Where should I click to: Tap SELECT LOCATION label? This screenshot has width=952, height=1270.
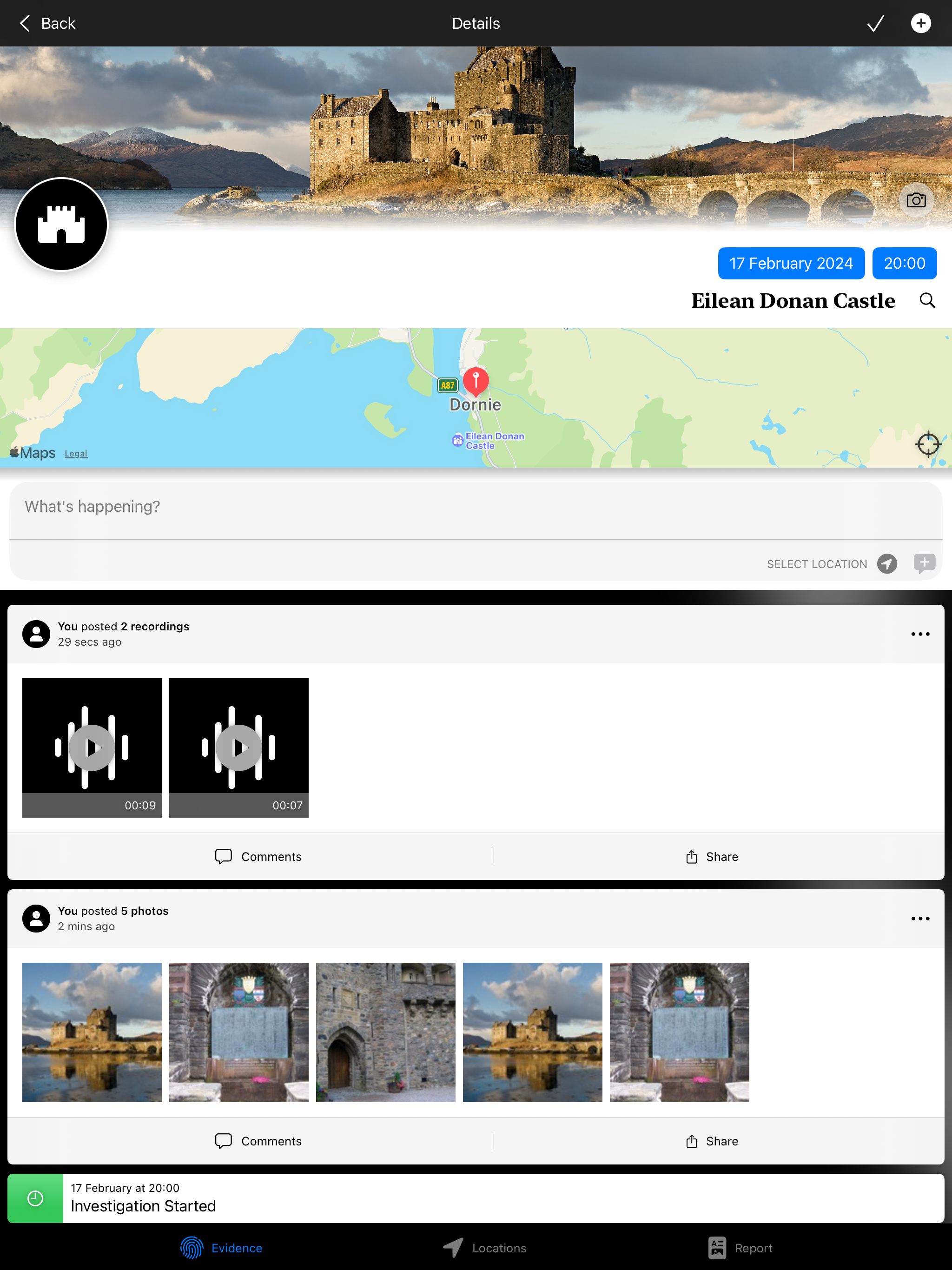coord(816,564)
